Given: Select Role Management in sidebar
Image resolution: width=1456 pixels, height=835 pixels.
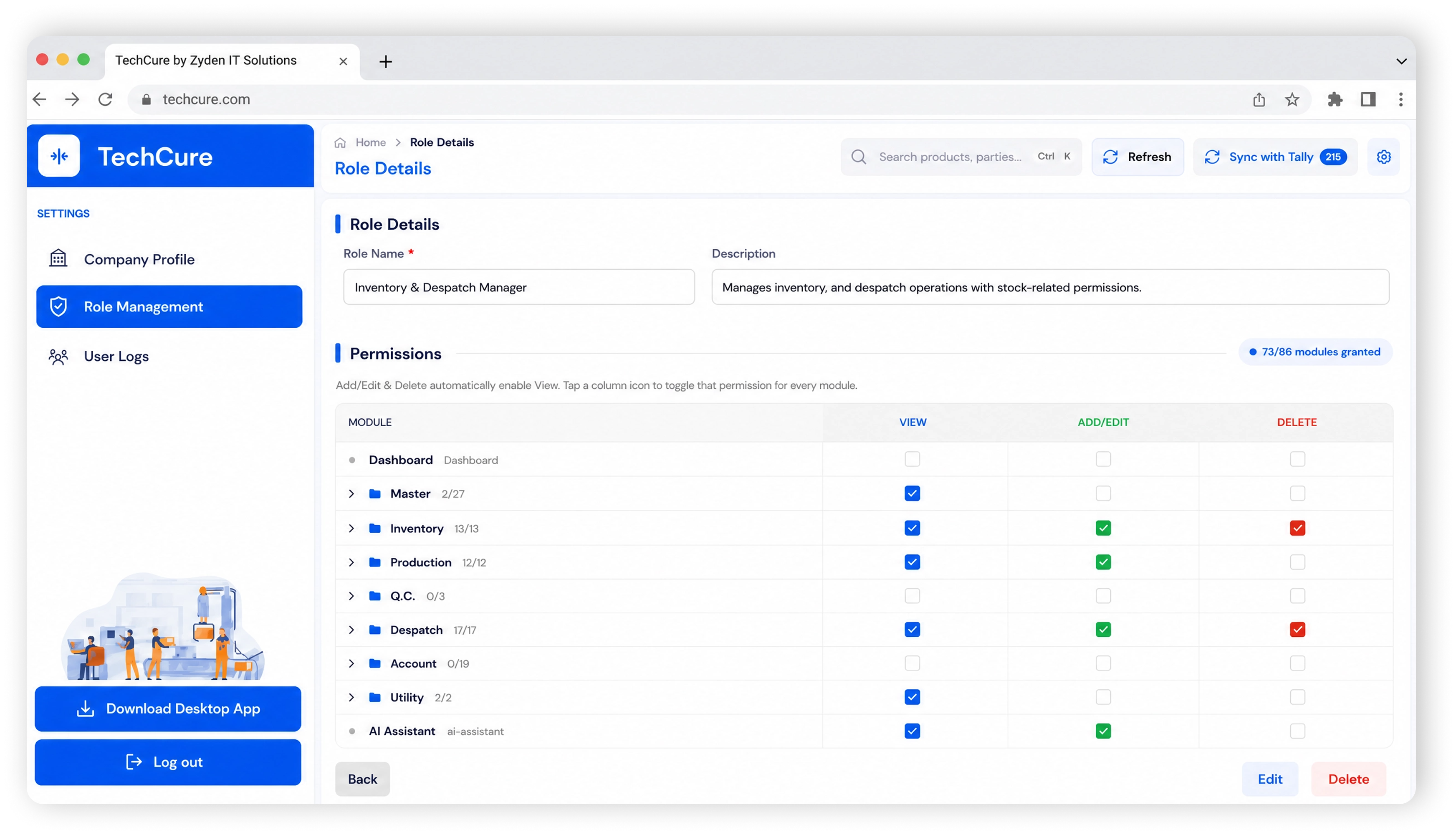Looking at the screenshot, I should coord(169,307).
